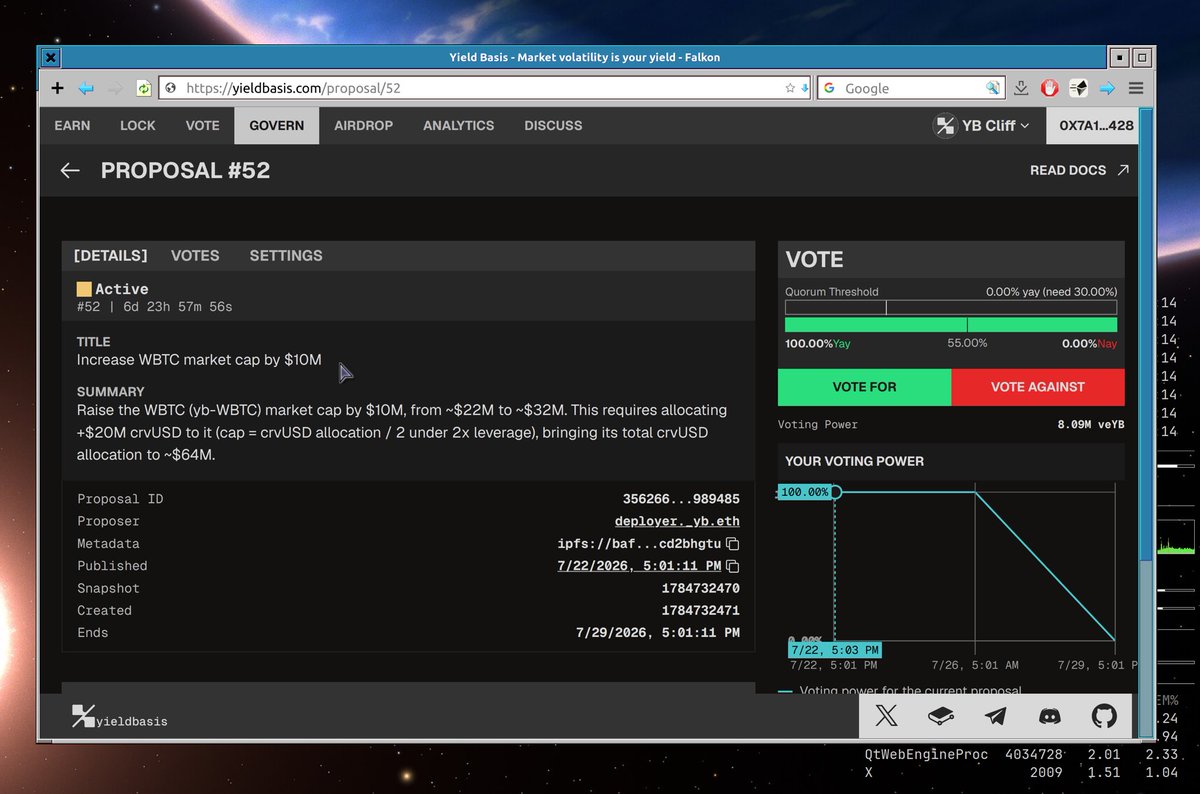
Task: Open the Discord link icon
Action: pos(1049,716)
